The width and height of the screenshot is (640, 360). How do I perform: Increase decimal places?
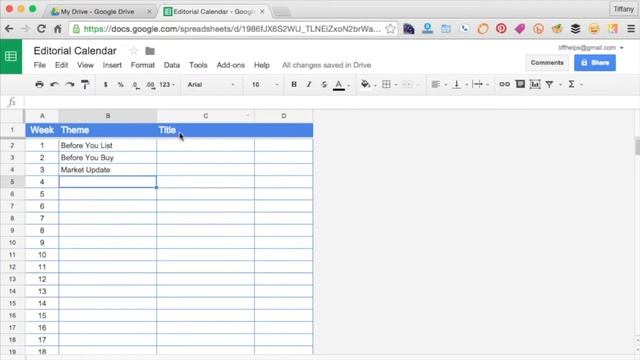tap(150, 84)
